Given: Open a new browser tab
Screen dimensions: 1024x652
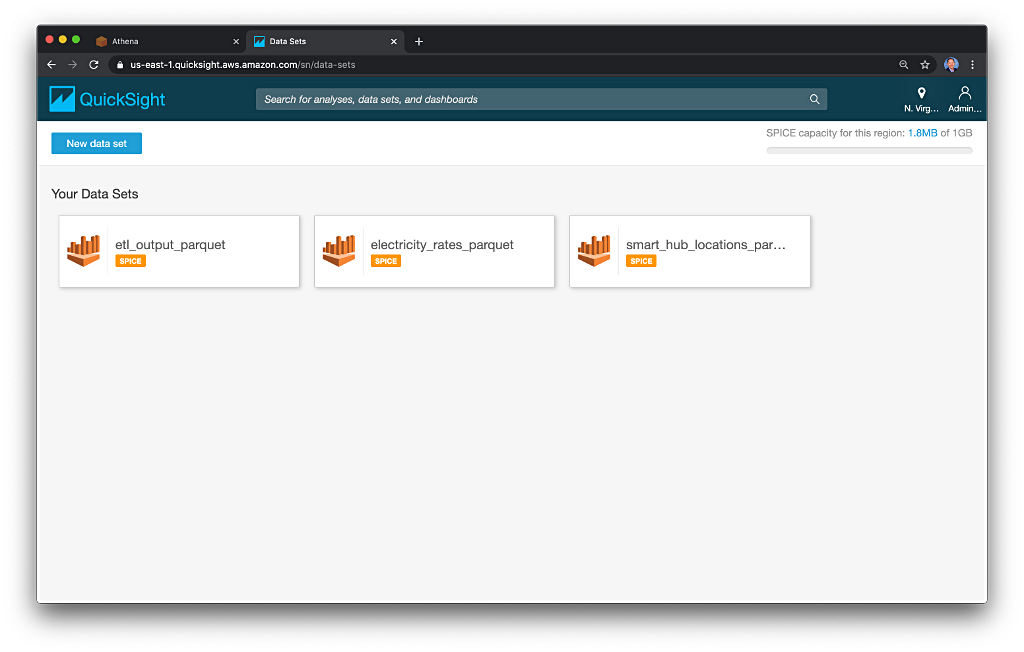Looking at the screenshot, I should 419,41.
